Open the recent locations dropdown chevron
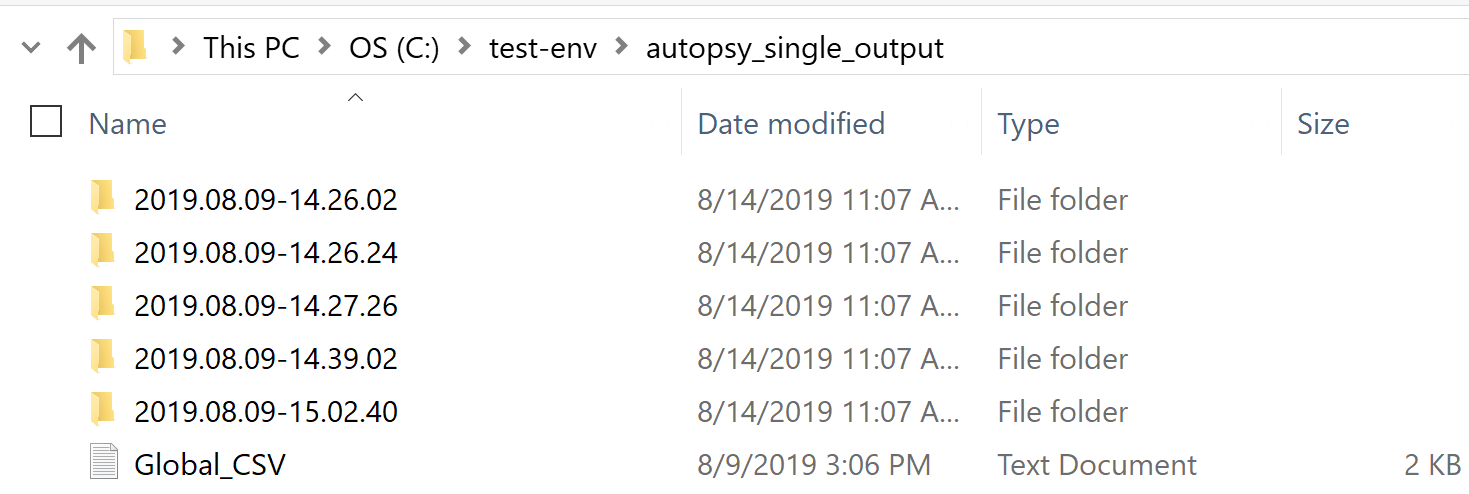 tap(31, 47)
